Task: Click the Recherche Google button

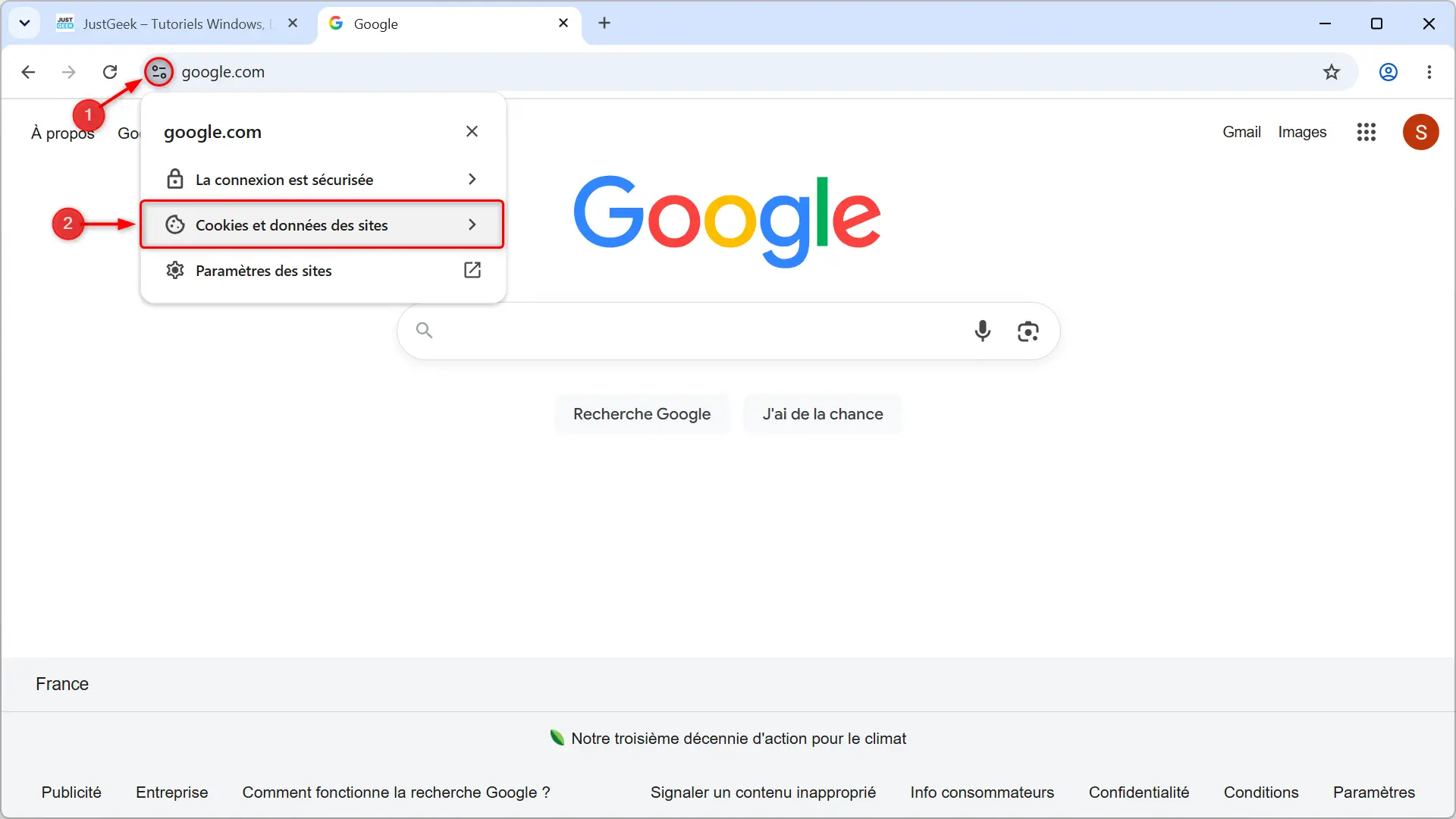Action: click(x=642, y=414)
